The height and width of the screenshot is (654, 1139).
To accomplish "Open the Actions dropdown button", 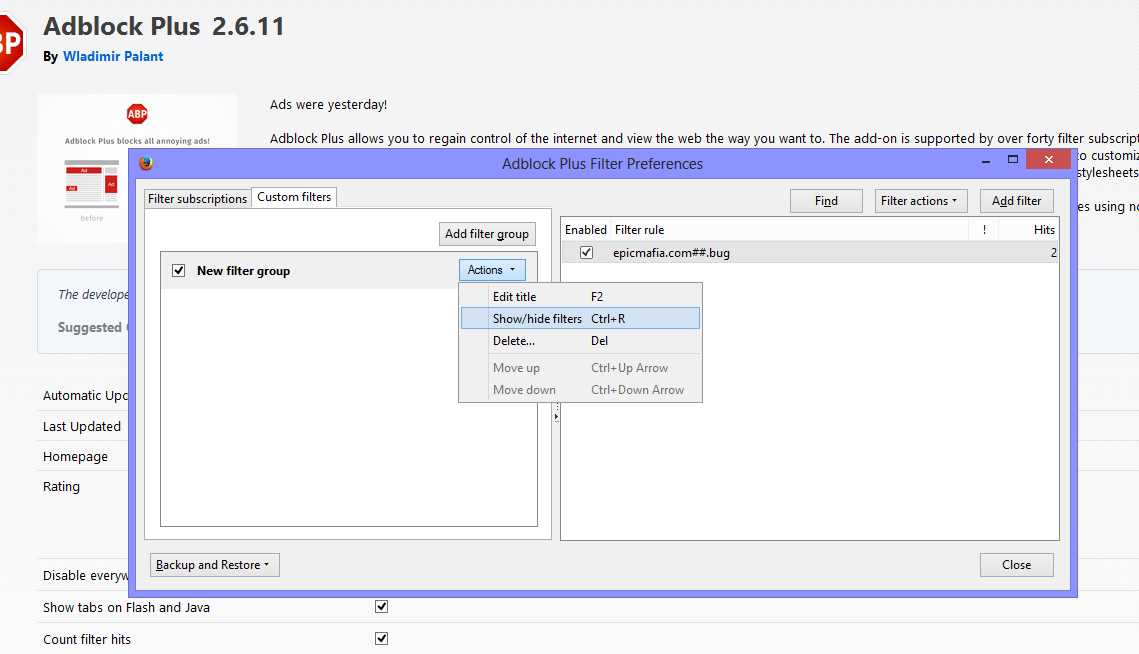I will pyautogui.click(x=492, y=270).
